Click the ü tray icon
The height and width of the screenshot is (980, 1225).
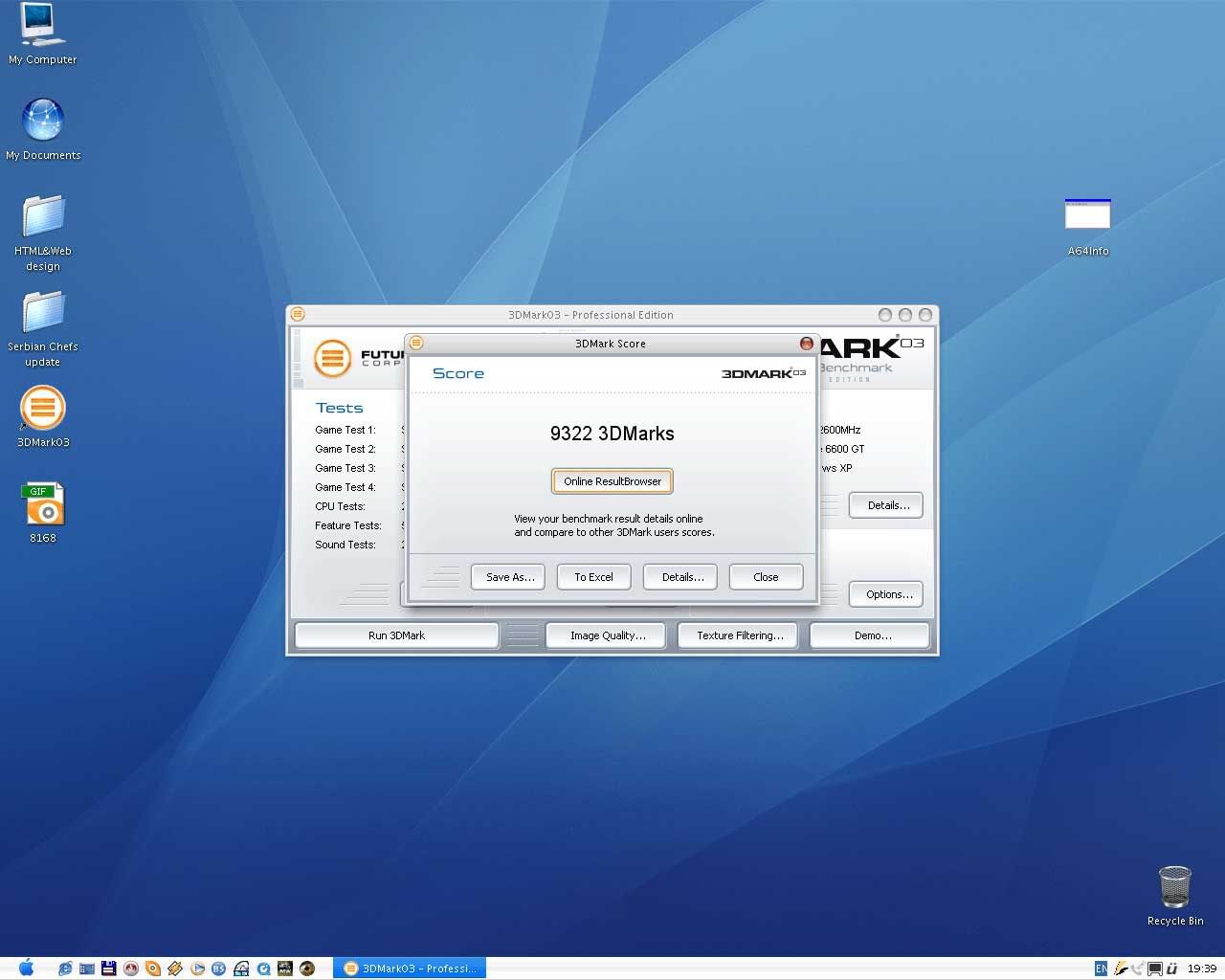pyautogui.click(x=1171, y=969)
